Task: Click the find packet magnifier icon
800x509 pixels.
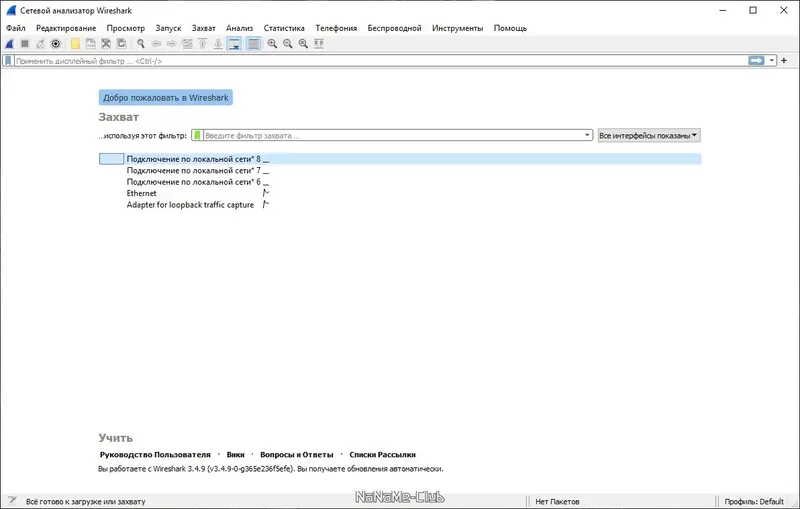Action: tap(141, 44)
